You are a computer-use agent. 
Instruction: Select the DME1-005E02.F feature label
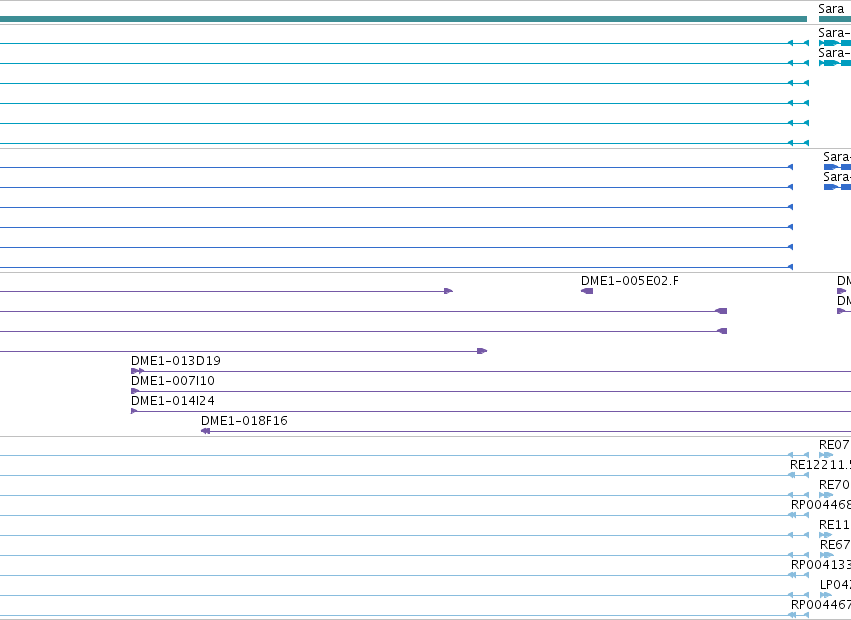click(x=630, y=281)
